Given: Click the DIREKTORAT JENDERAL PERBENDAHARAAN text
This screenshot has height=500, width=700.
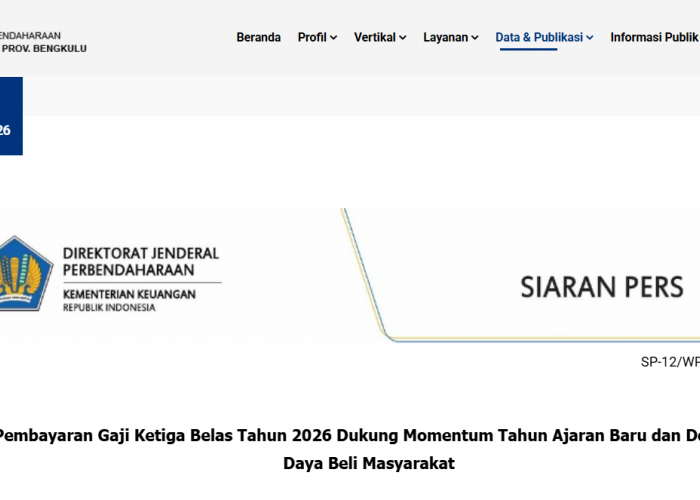Looking at the screenshot, I should click(x=141, y=262).
